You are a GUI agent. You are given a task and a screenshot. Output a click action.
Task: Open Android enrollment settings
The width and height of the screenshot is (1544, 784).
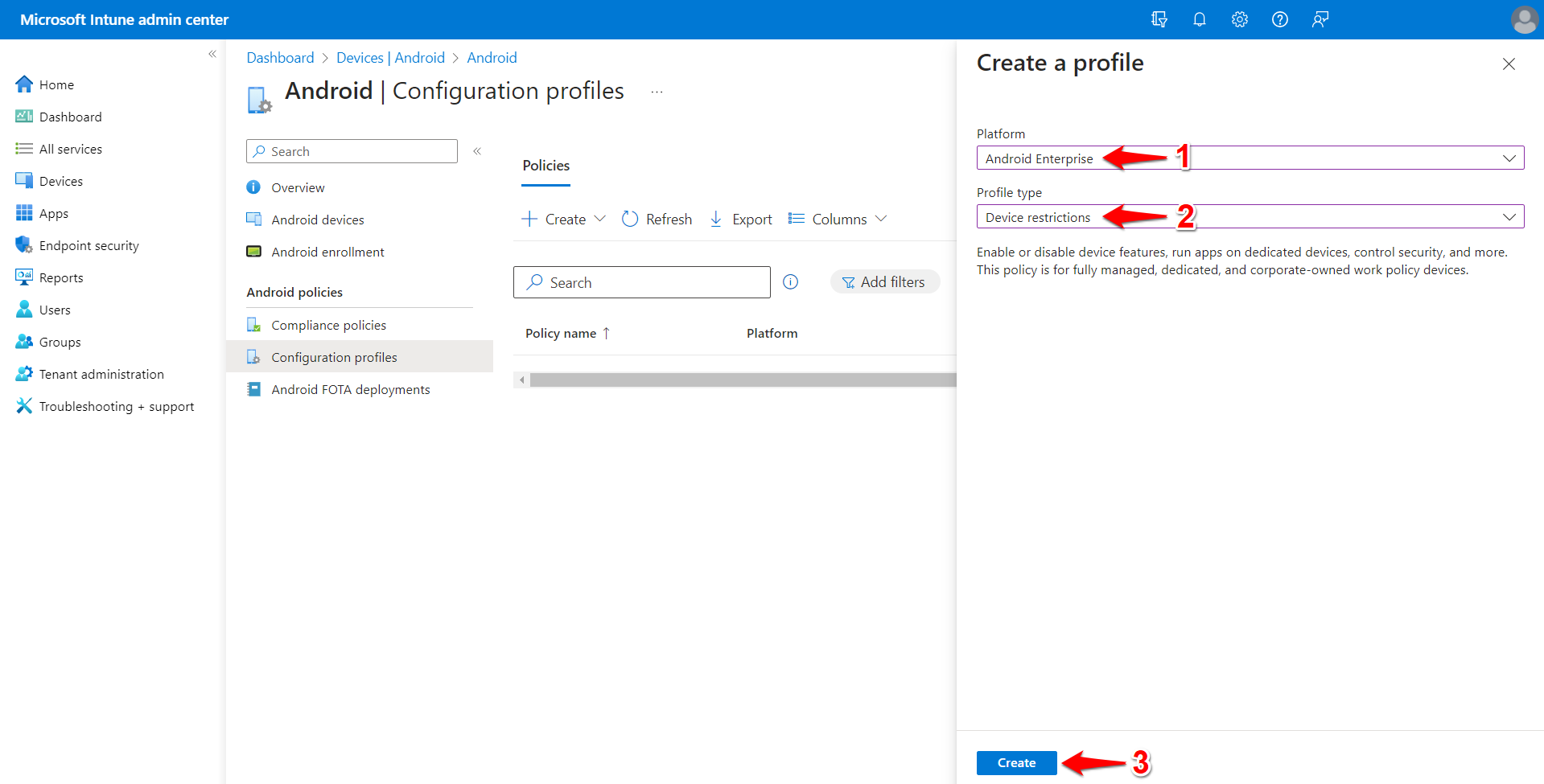tap(327, 251)
